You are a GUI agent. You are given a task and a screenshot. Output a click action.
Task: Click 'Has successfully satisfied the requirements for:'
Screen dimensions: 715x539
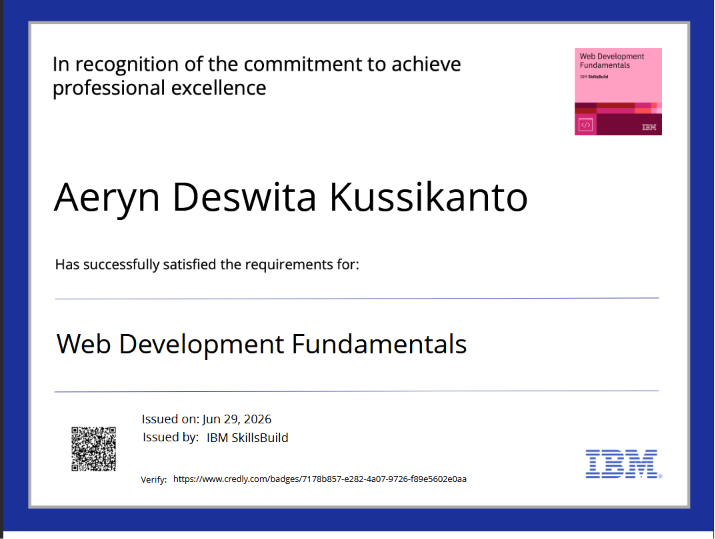click(x=207, y=264)
